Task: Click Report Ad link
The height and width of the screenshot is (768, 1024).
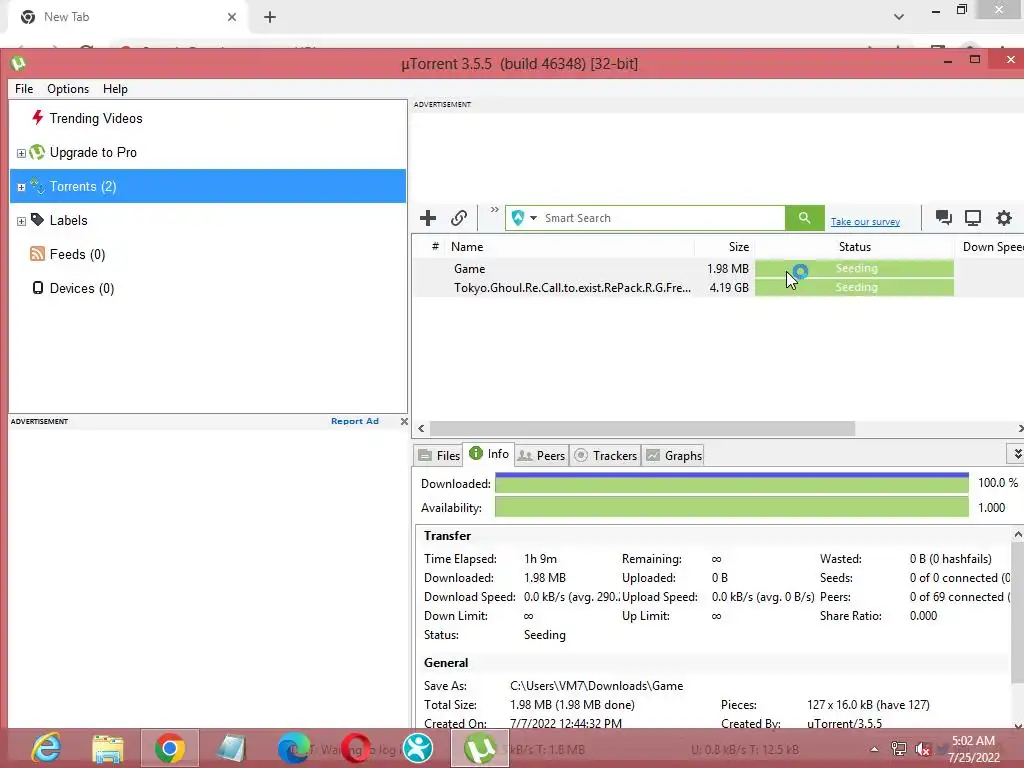Action: (355, 421)
